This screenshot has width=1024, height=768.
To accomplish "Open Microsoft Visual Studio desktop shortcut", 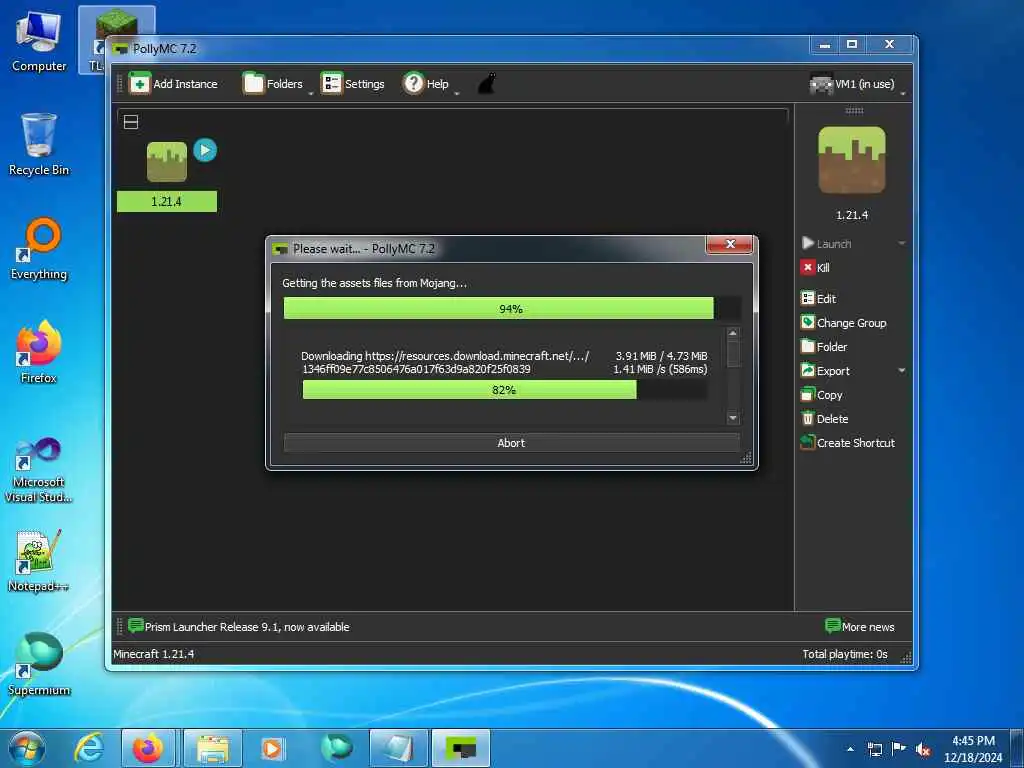I will 39,470.
